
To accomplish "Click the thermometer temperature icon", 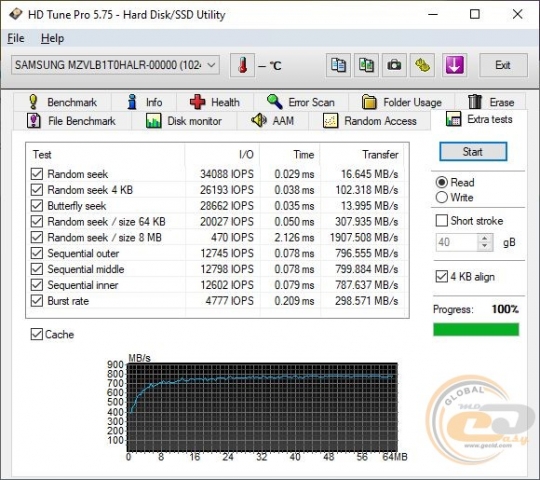I will (242, 65).
